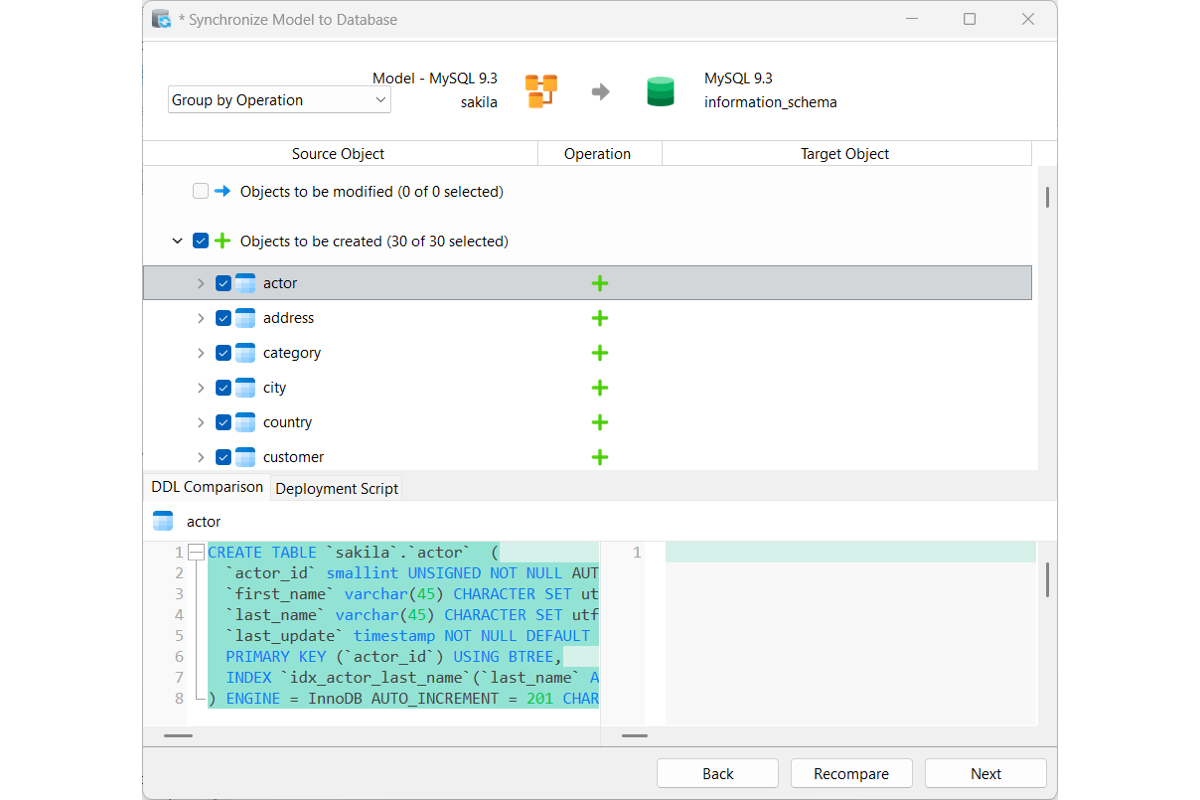This screenshot has width=1200, height=800.
Task: Click the table icon beside the address row
Action: click(x=245, y=318)
